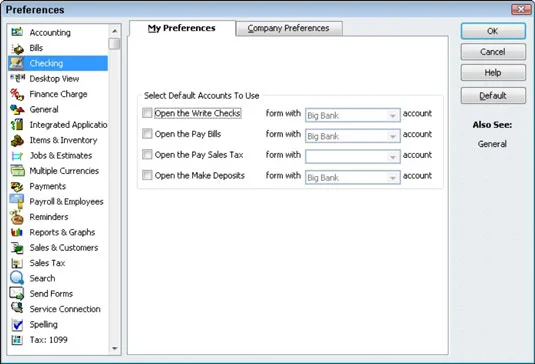
Task: Select Reports & Graphs entry
Action: (x=62, y=232)
